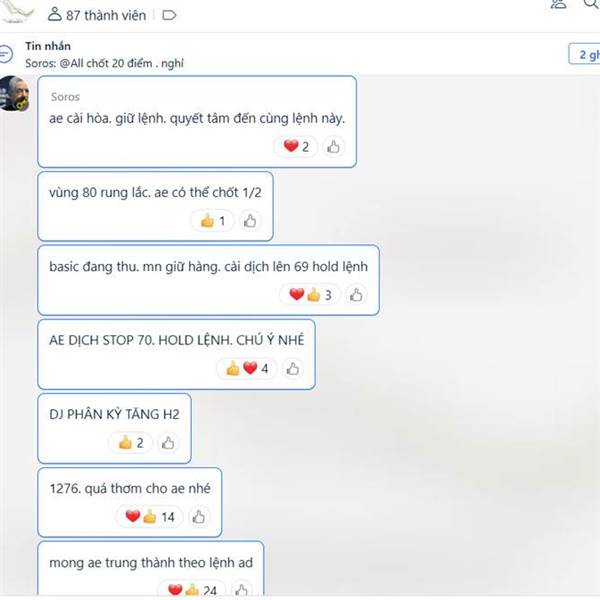Open the 4 reactions on 'AE DỊCH STOP 70' message
Viewport: 600px width, 600px height.
(x=246, y=368)
